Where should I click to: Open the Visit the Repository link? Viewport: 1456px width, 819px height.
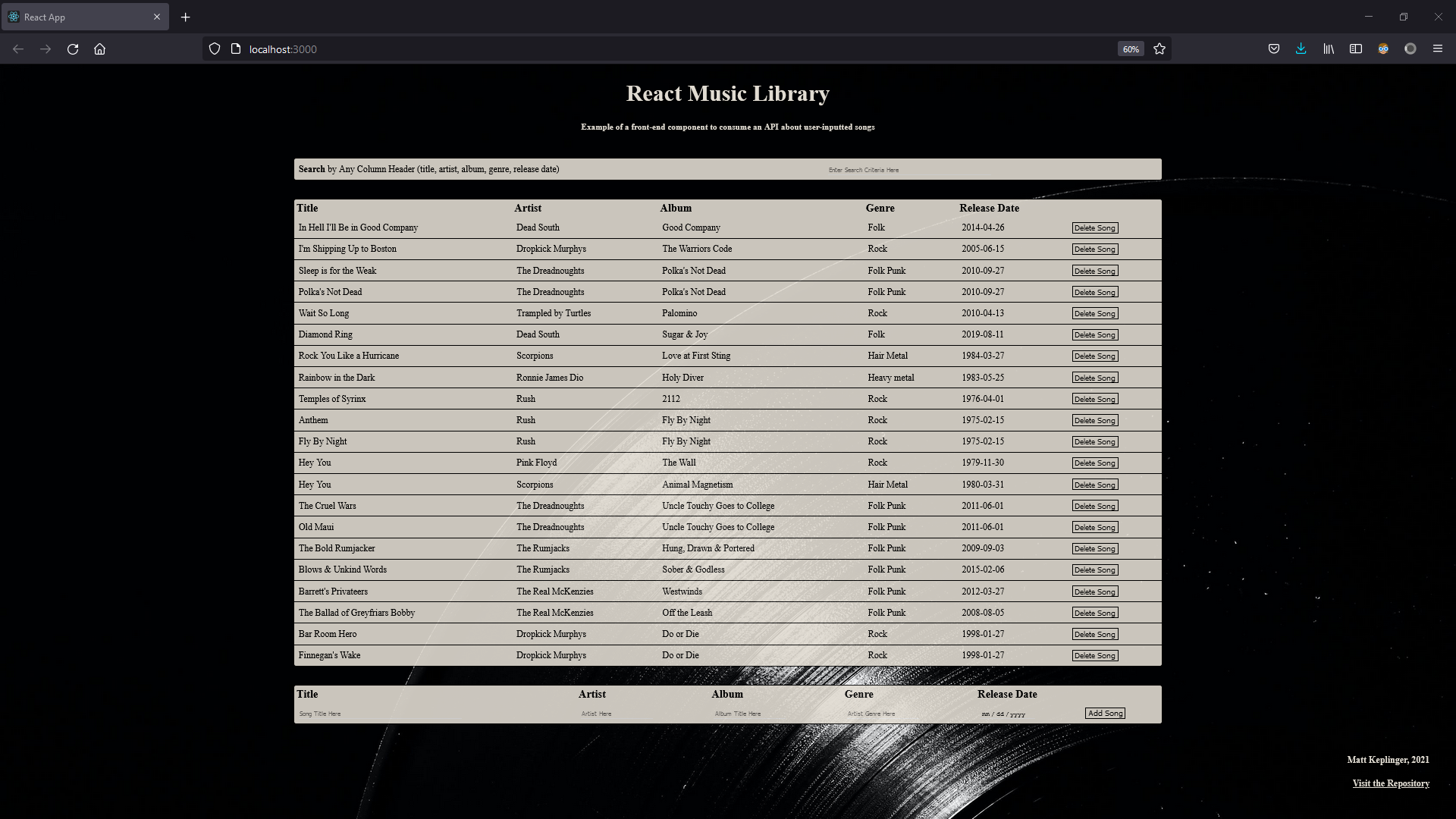click(1391, 783)
